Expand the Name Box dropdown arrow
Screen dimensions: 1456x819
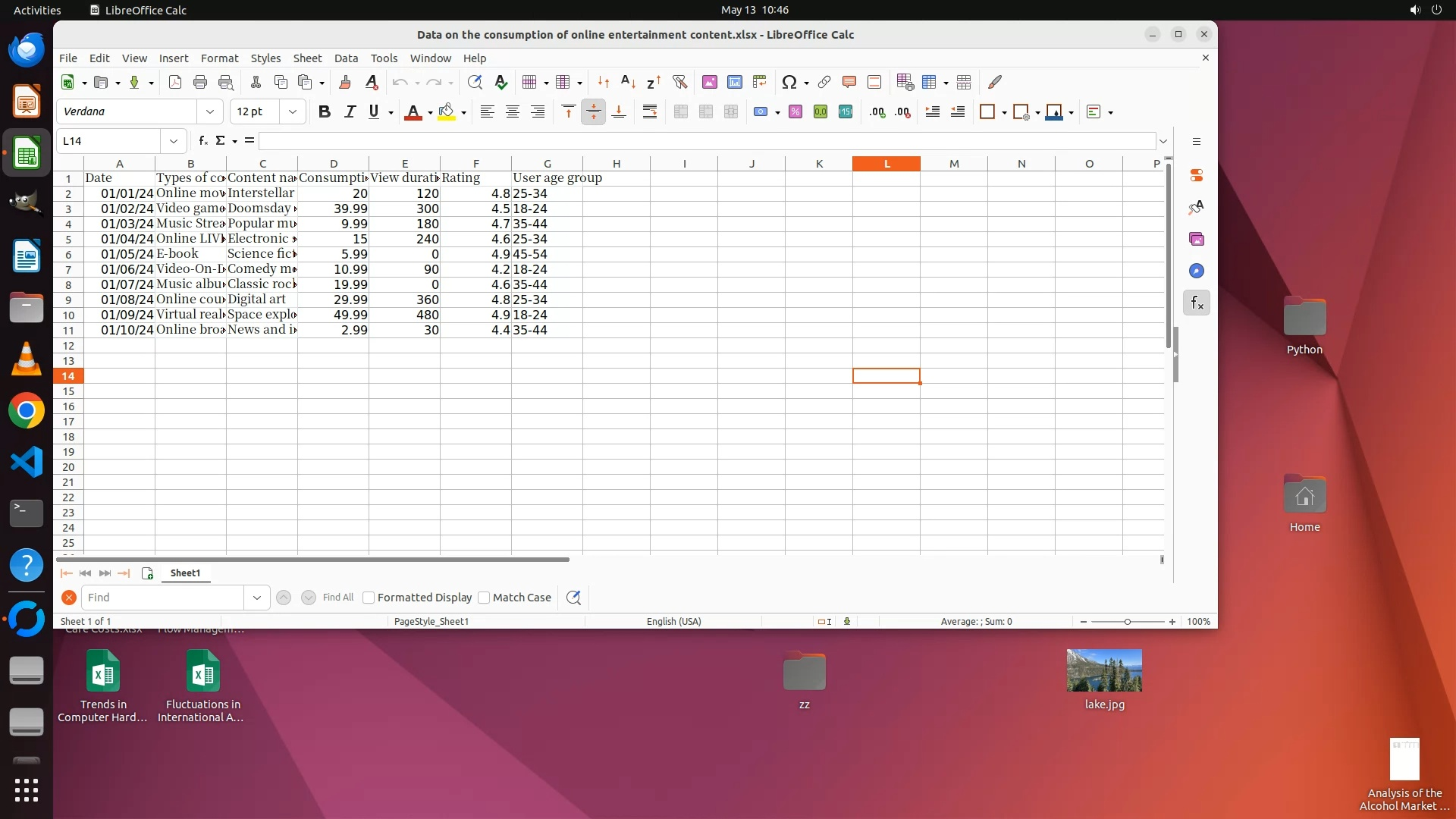[x=174, y=141]
